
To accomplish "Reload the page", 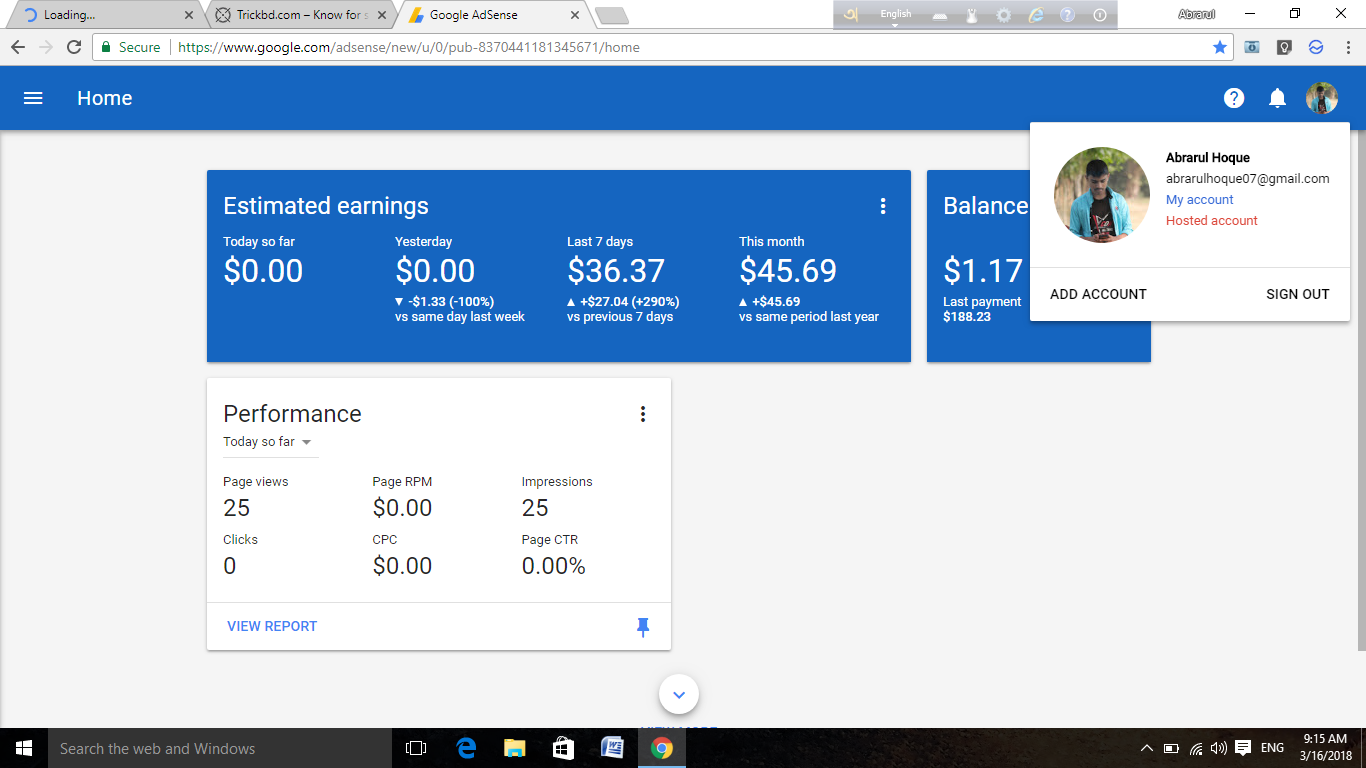I will point(73,47).
